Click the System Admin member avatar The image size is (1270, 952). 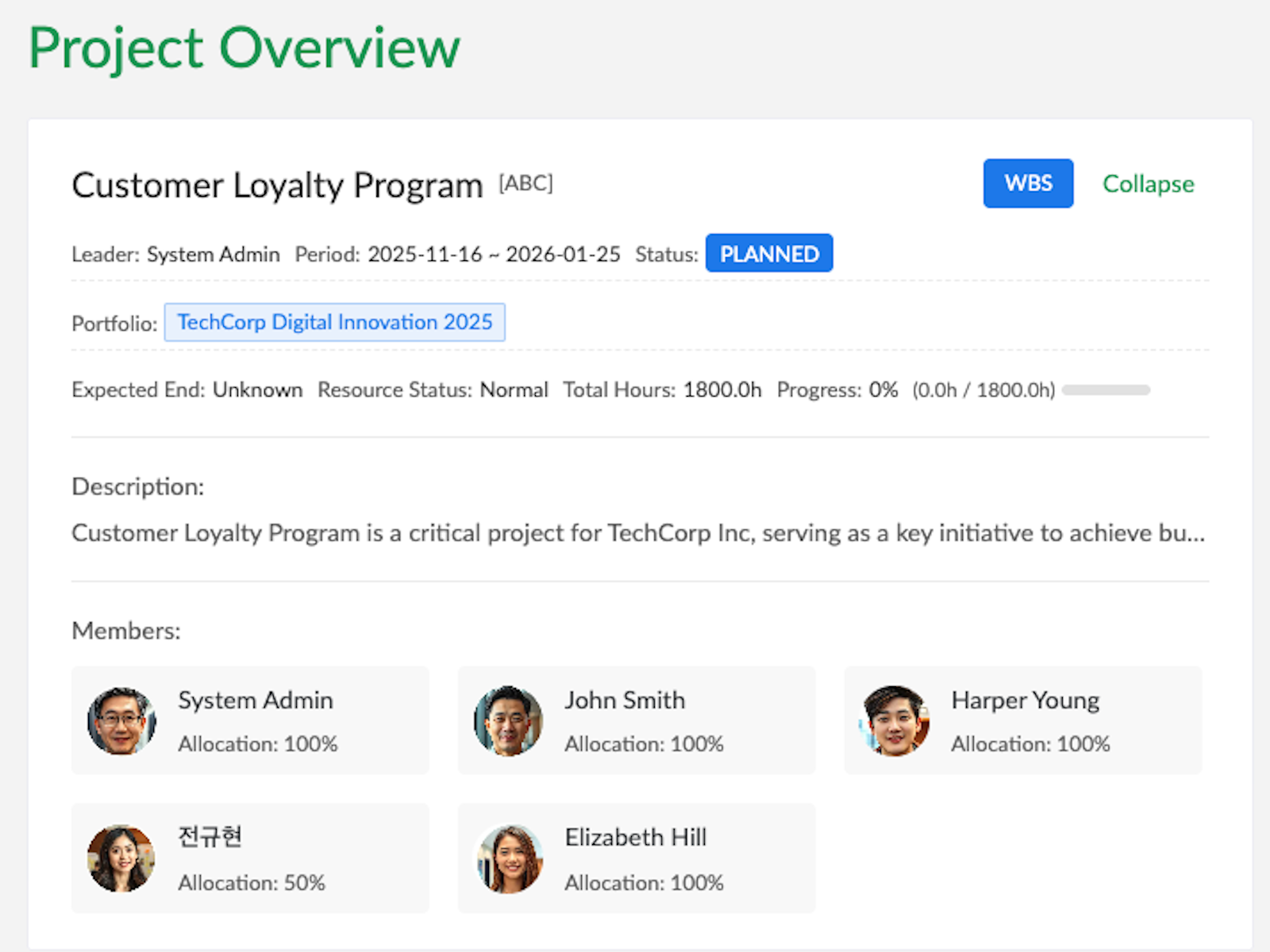[121, 720]
